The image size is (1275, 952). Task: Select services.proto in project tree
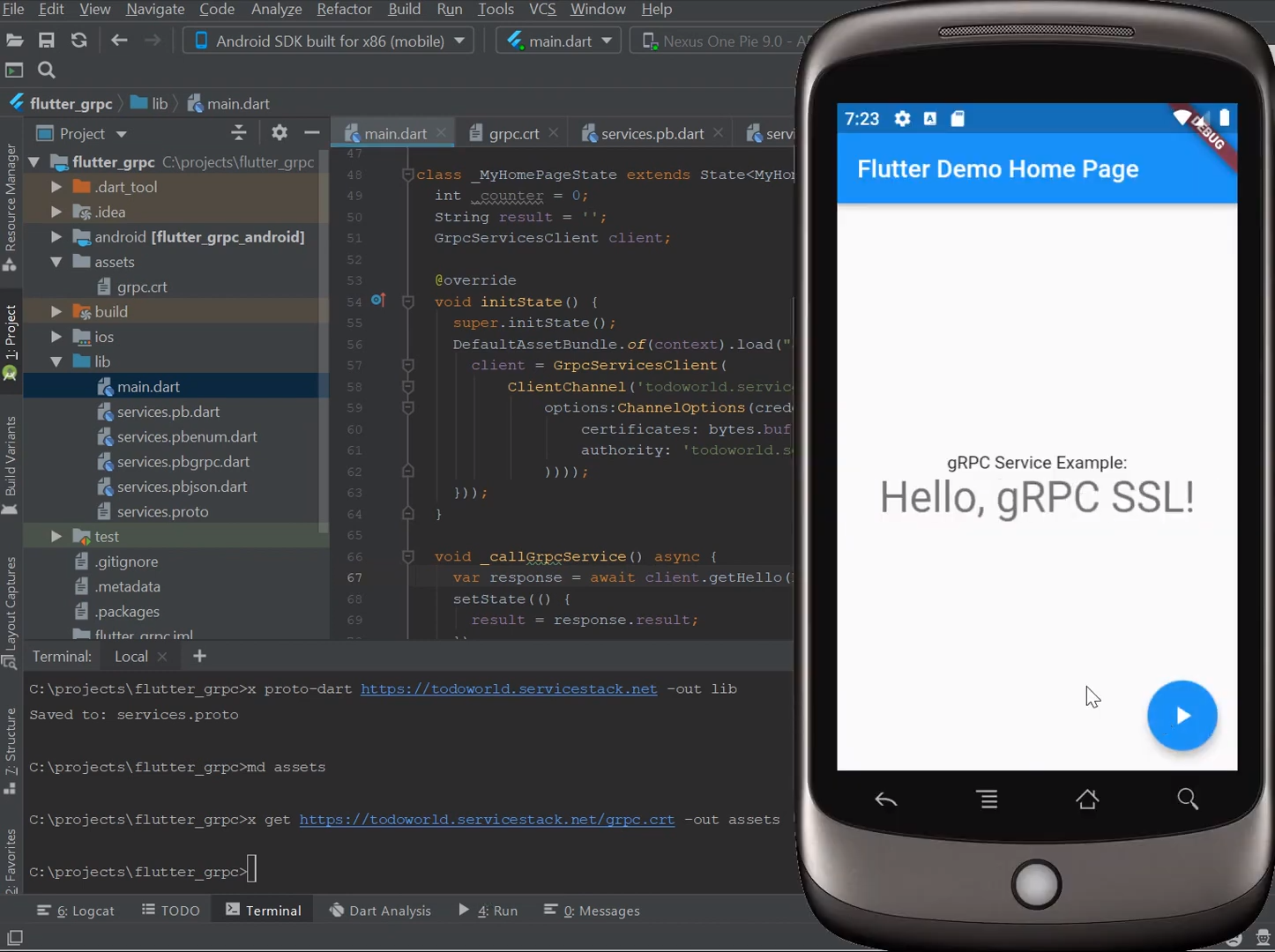click(162, 511)
